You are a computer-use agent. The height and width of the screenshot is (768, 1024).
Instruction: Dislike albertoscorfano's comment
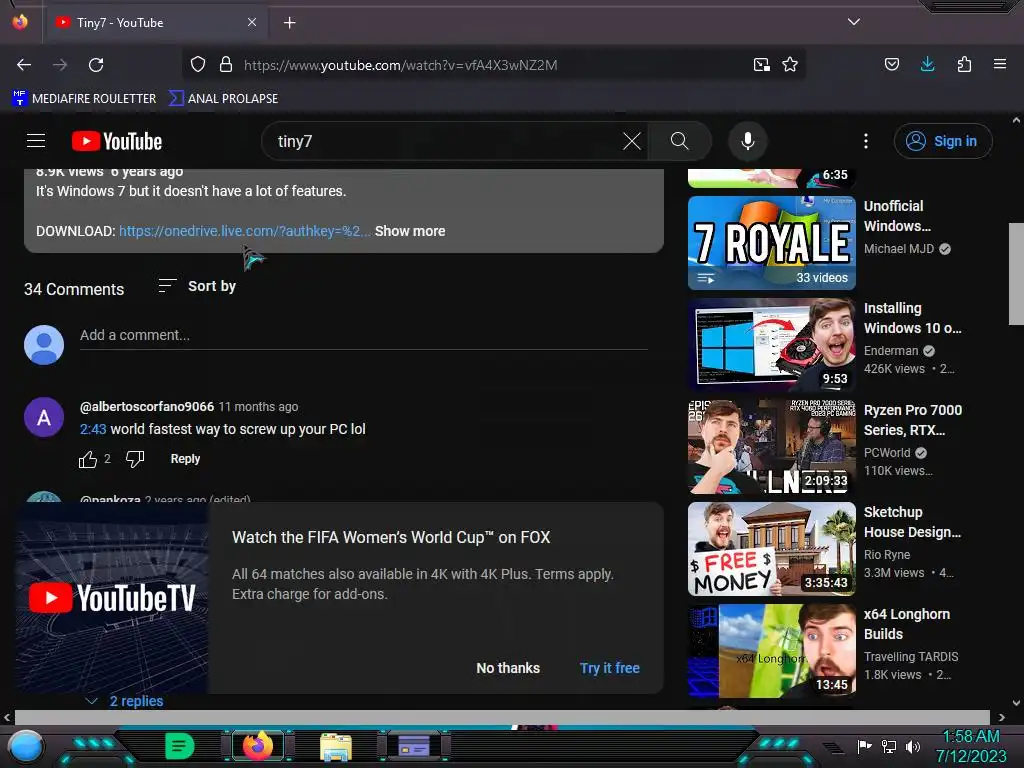(135, 459)
